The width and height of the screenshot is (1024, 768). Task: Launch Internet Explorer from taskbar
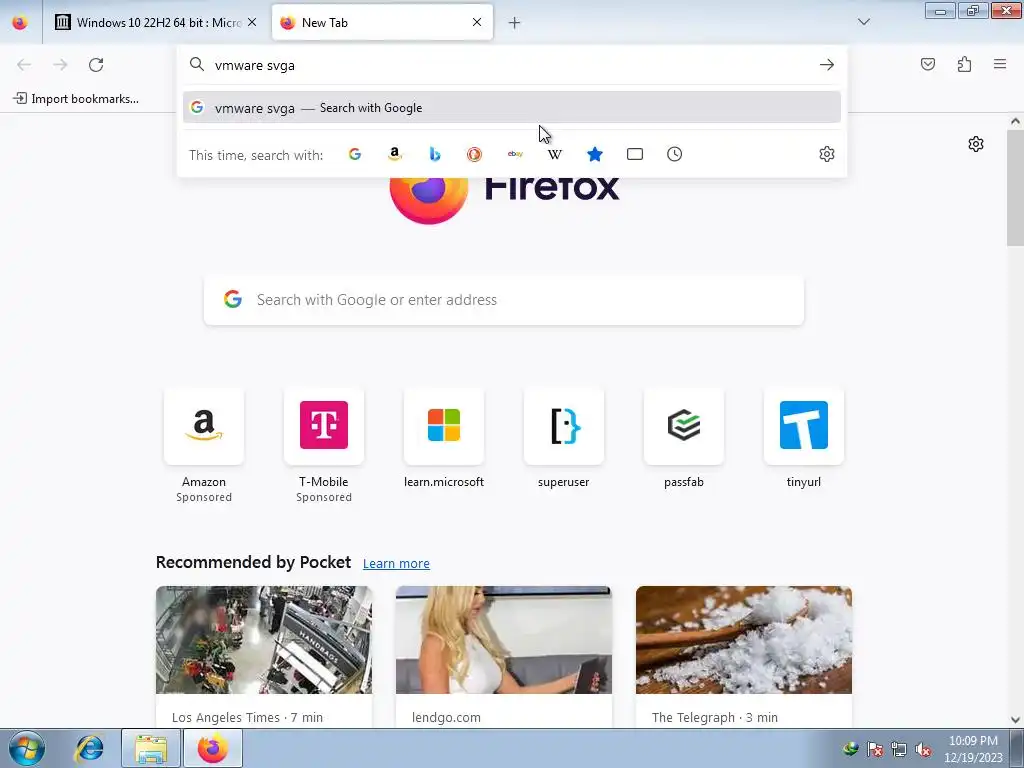coord(89,748)
